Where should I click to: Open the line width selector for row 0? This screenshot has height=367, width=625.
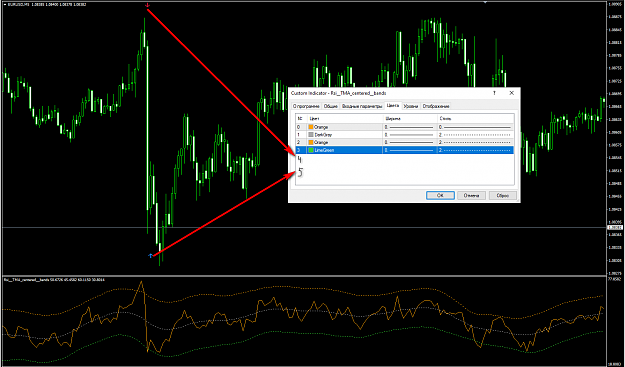410,127
